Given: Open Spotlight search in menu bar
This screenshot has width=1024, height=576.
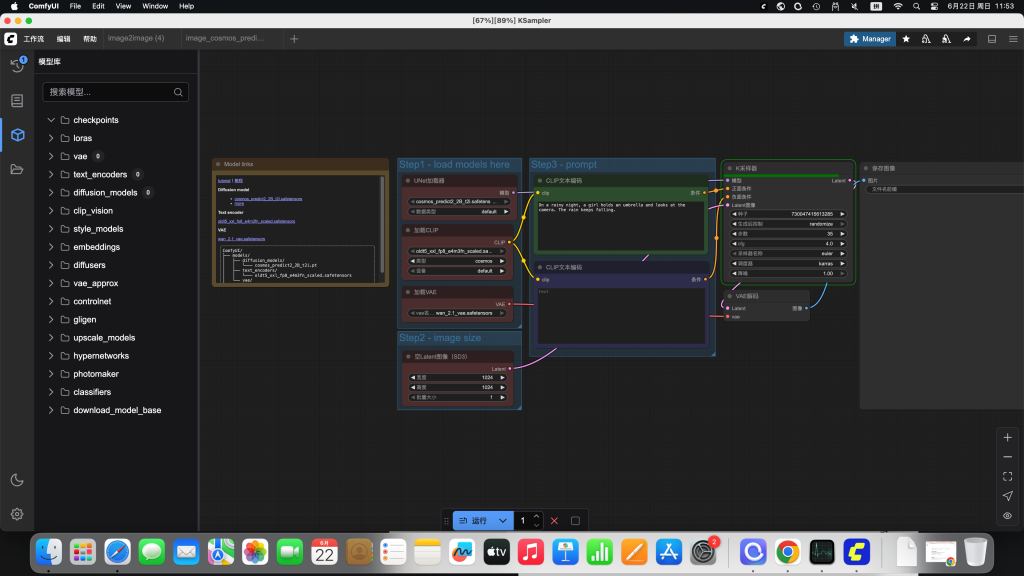Looking at the screenshot, I should [x=916, y=6].
